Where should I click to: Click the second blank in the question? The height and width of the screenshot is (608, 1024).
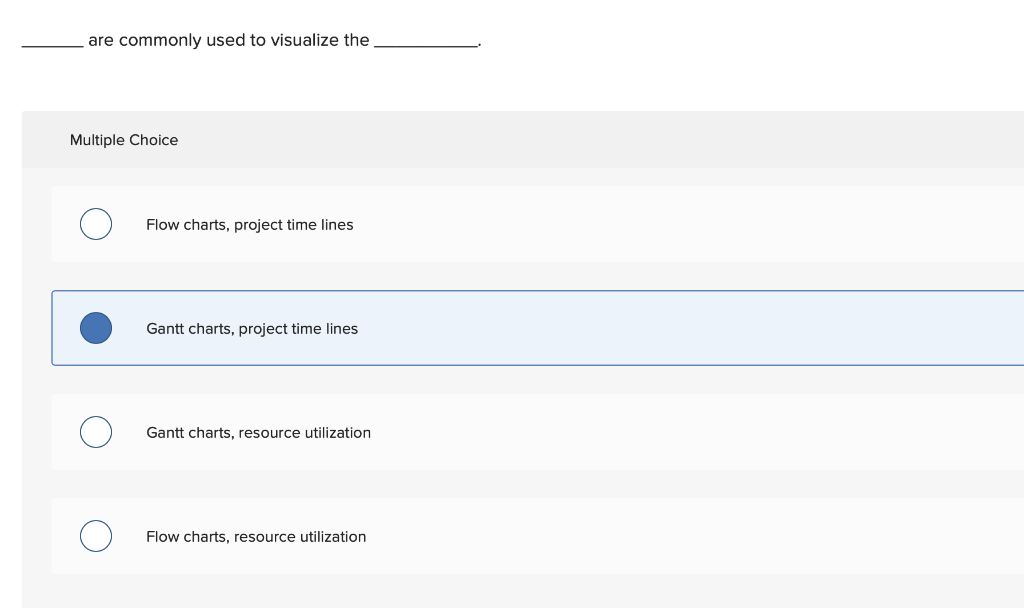(425, 41)
